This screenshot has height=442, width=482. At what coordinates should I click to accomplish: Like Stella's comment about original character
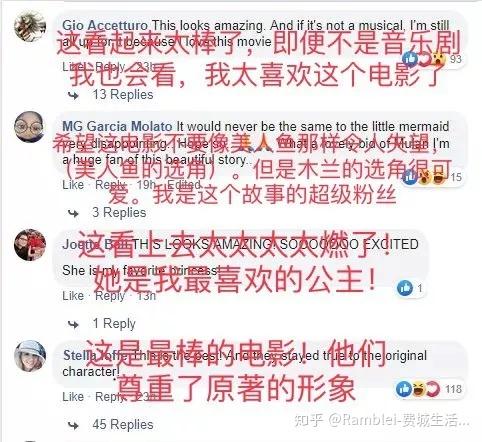[73, 397]
